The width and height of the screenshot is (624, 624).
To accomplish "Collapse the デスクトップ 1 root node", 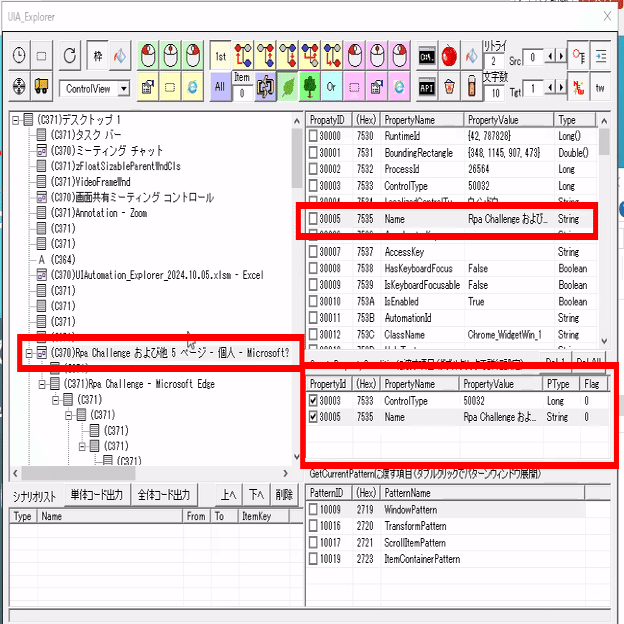I will pyautogui.click(x=16, y=120).
